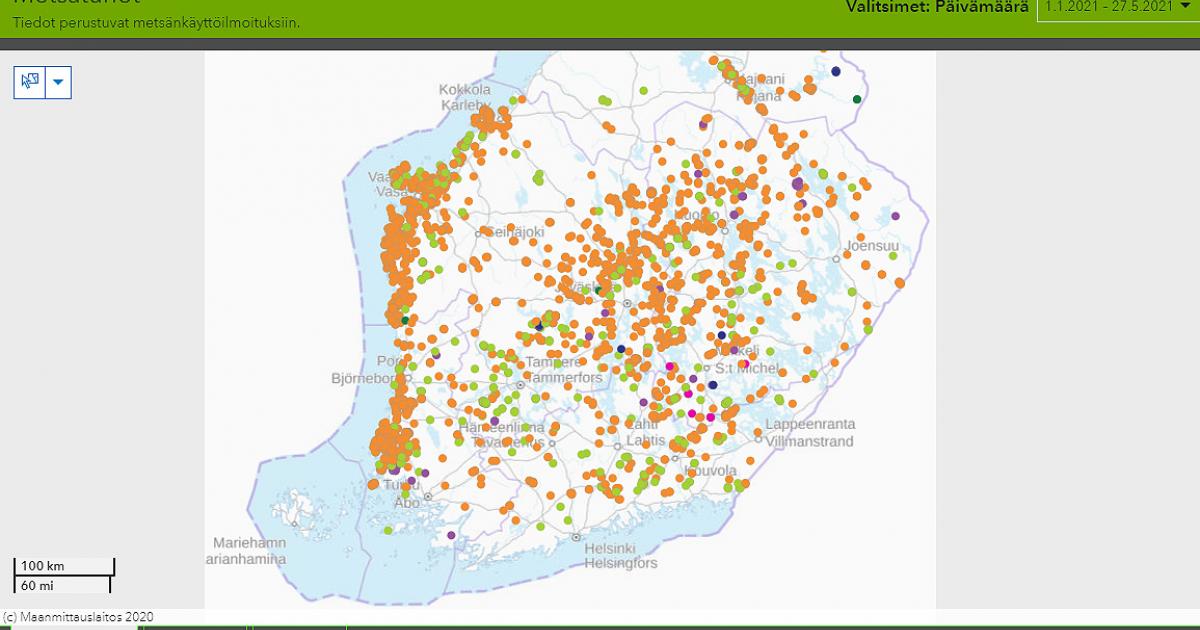
Task: Click isolated purple point north of Joensuu
Action: (x=895, y=216)
